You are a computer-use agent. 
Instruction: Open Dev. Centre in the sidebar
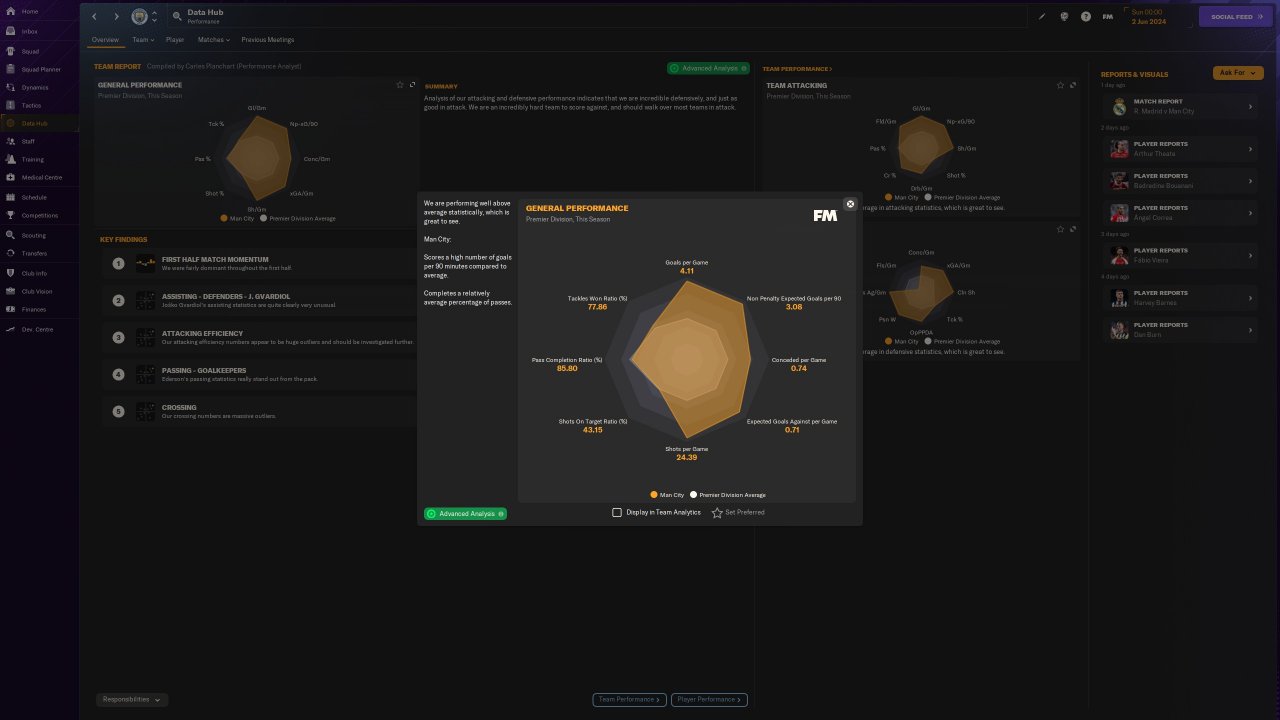[37, 329]
